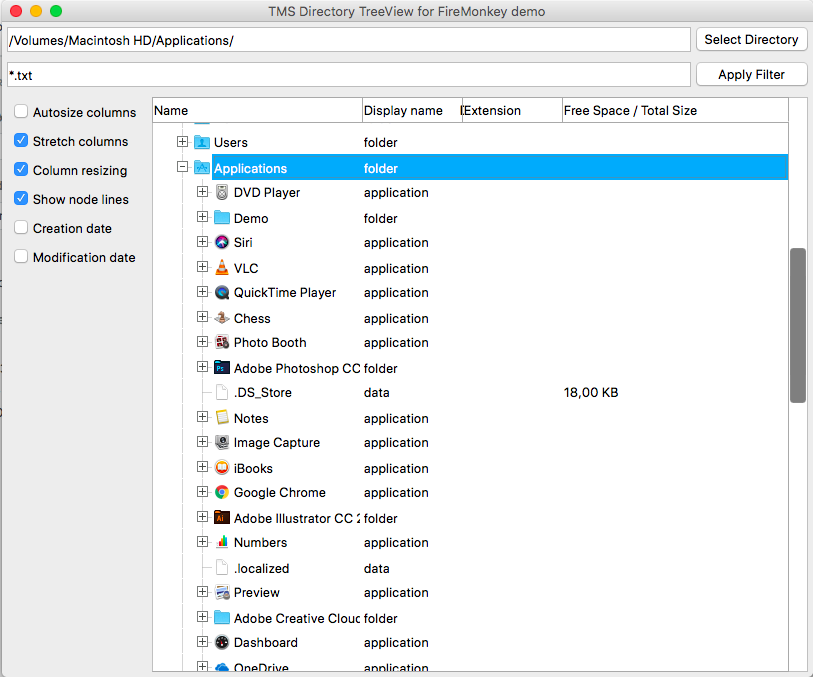Click the DVD Player app icon
Screen dimensions: 813x677
tap(222, 192)
